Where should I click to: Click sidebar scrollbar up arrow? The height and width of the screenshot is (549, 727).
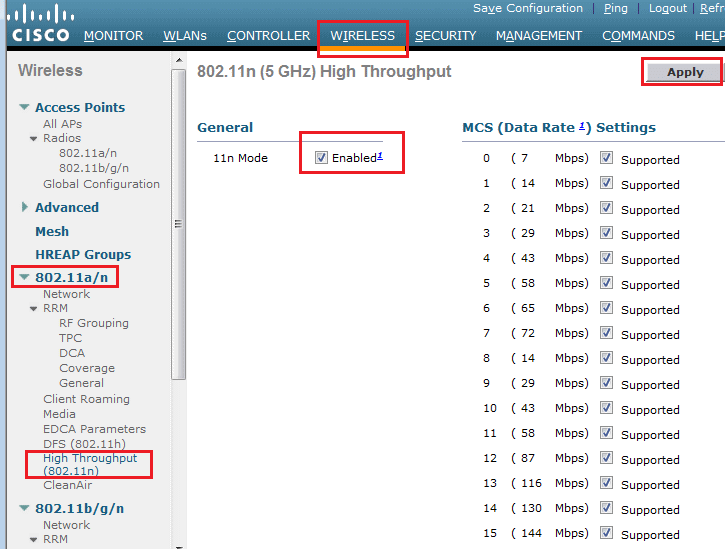click(x=179, y=61)
